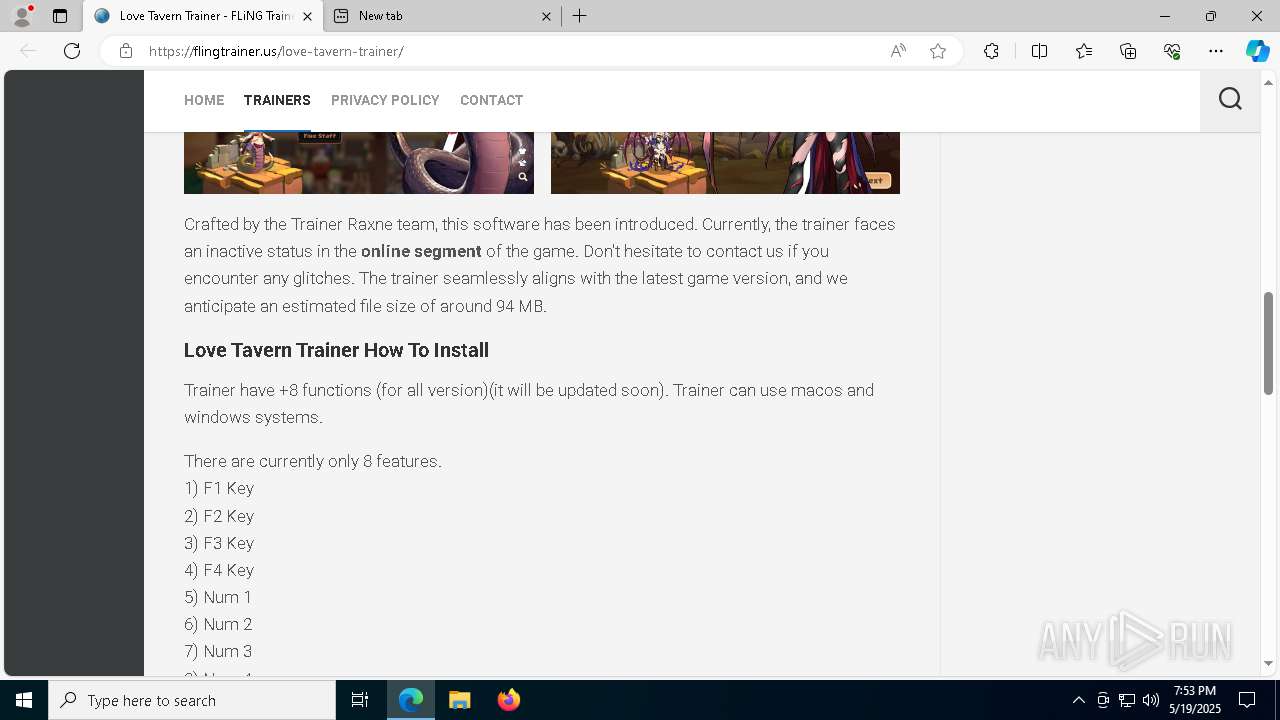Viewport: 1280px width, 720px height.
Task: View site information lock icon
Action: 126,51
